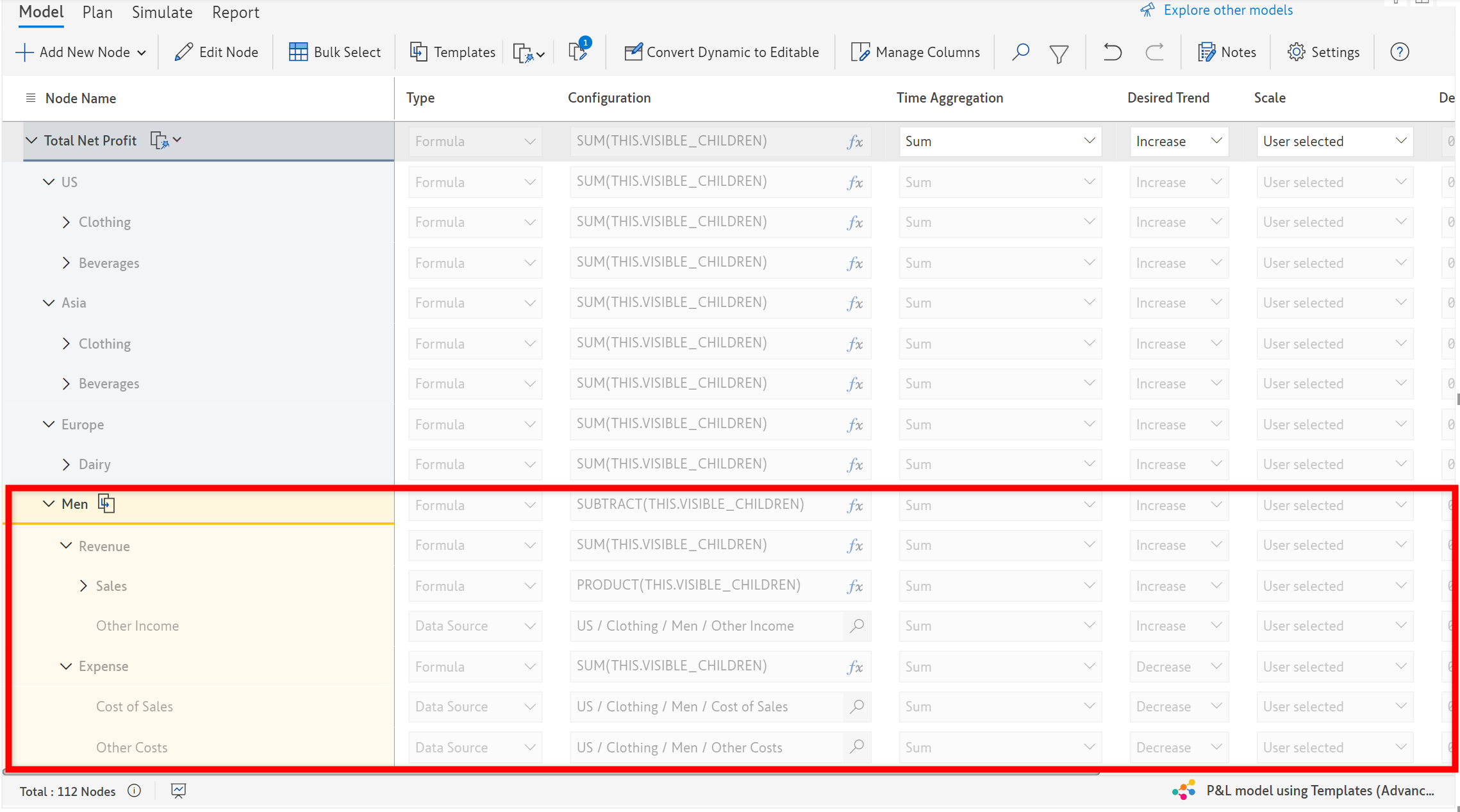1460x812 pixels.
Task: Click data source search icon for Other Income
Action: point(857,626)
